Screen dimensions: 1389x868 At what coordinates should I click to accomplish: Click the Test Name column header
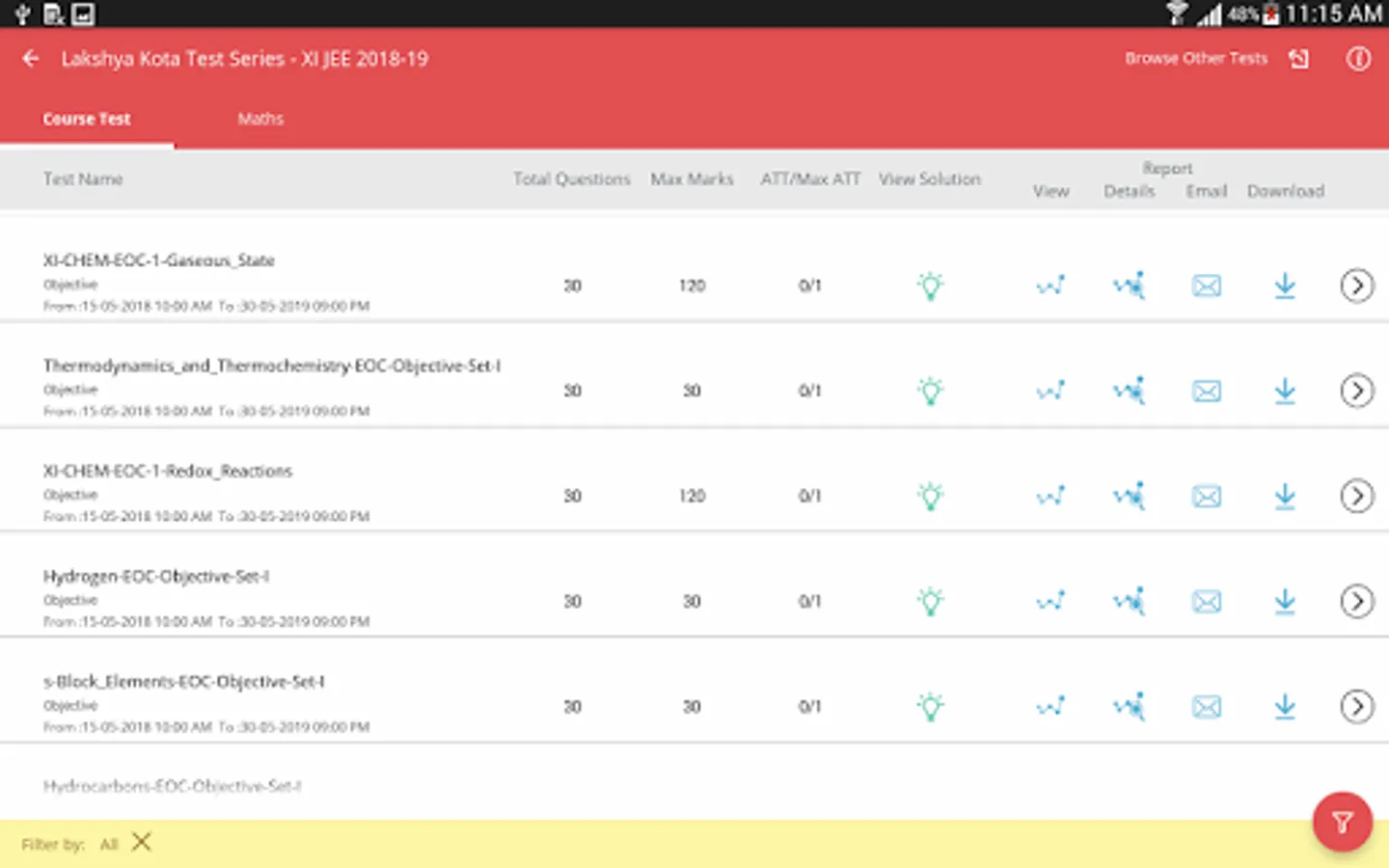[83, 178]
